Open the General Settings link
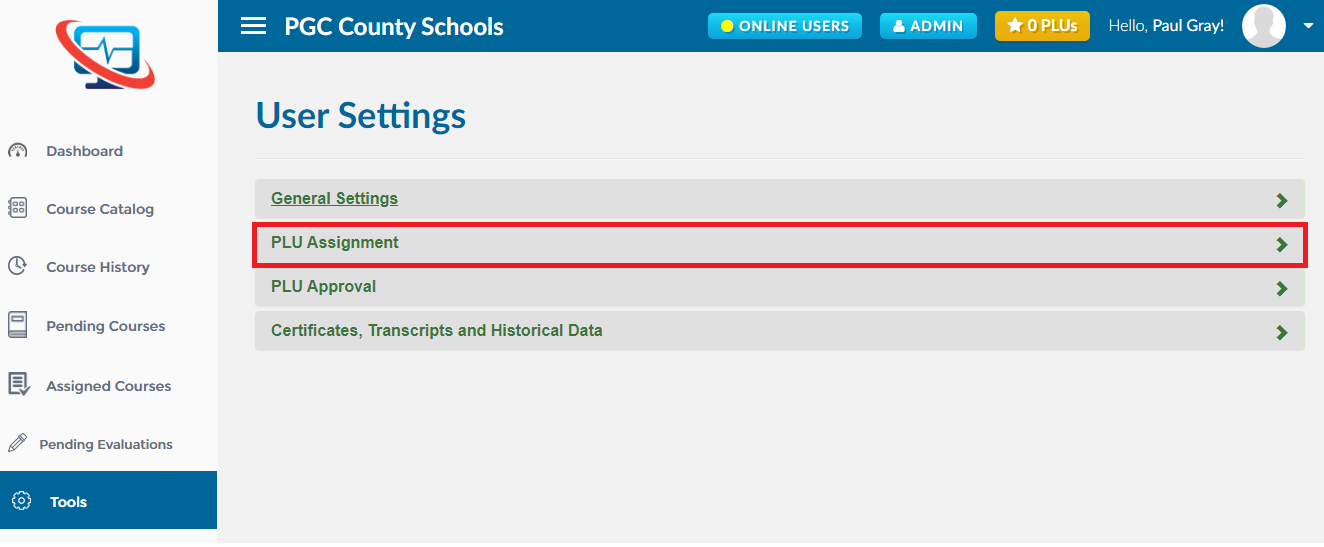 334,198
